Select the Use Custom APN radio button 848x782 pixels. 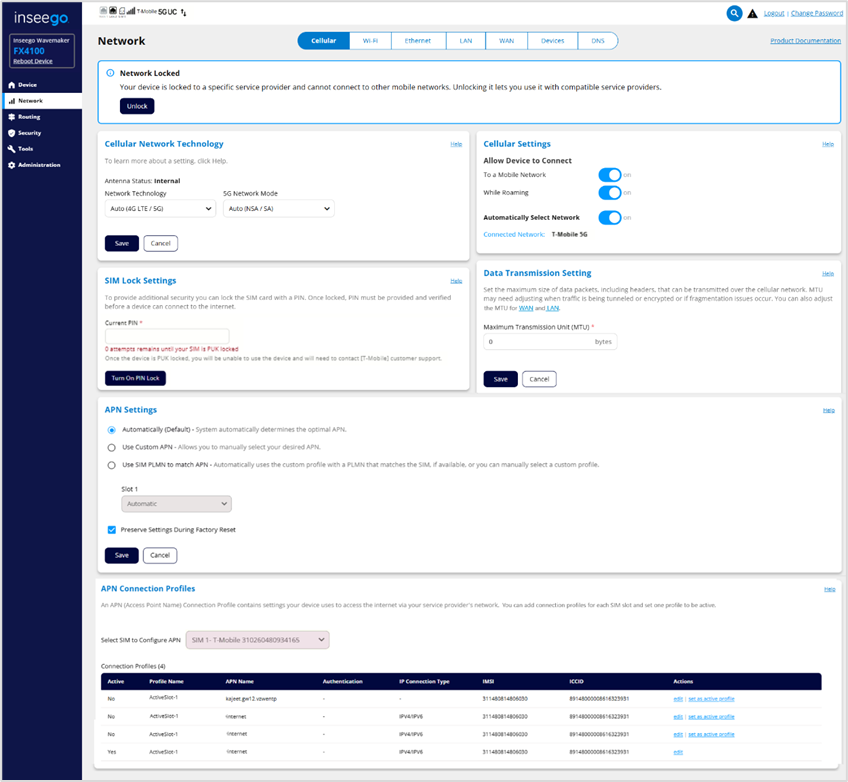(x=111, y=447)
